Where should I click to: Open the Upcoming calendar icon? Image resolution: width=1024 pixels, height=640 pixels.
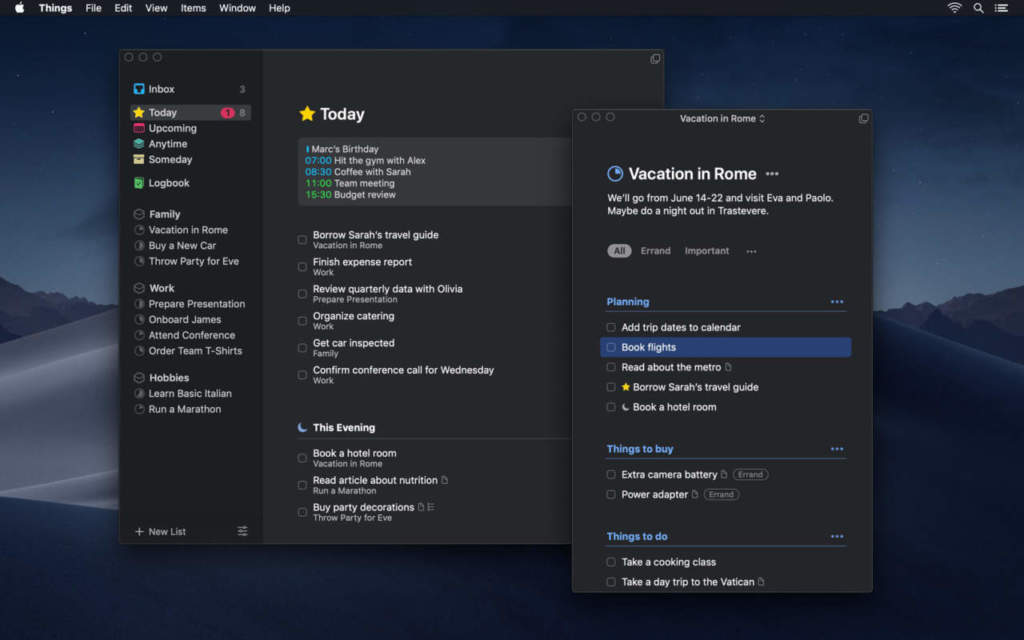pyautogui.click(x=139, y=128)
